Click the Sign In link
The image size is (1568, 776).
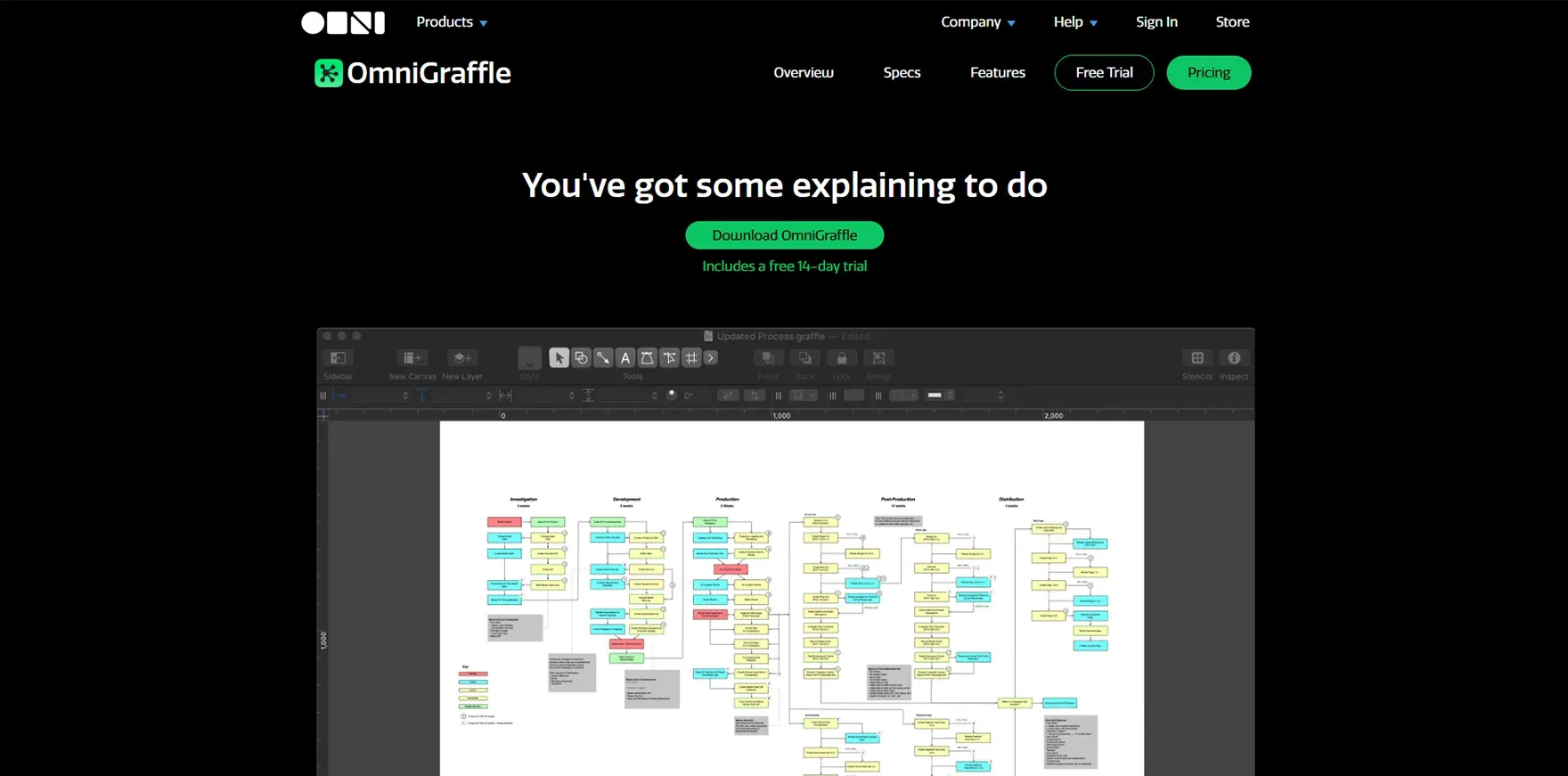click(x=1156, y=22)
